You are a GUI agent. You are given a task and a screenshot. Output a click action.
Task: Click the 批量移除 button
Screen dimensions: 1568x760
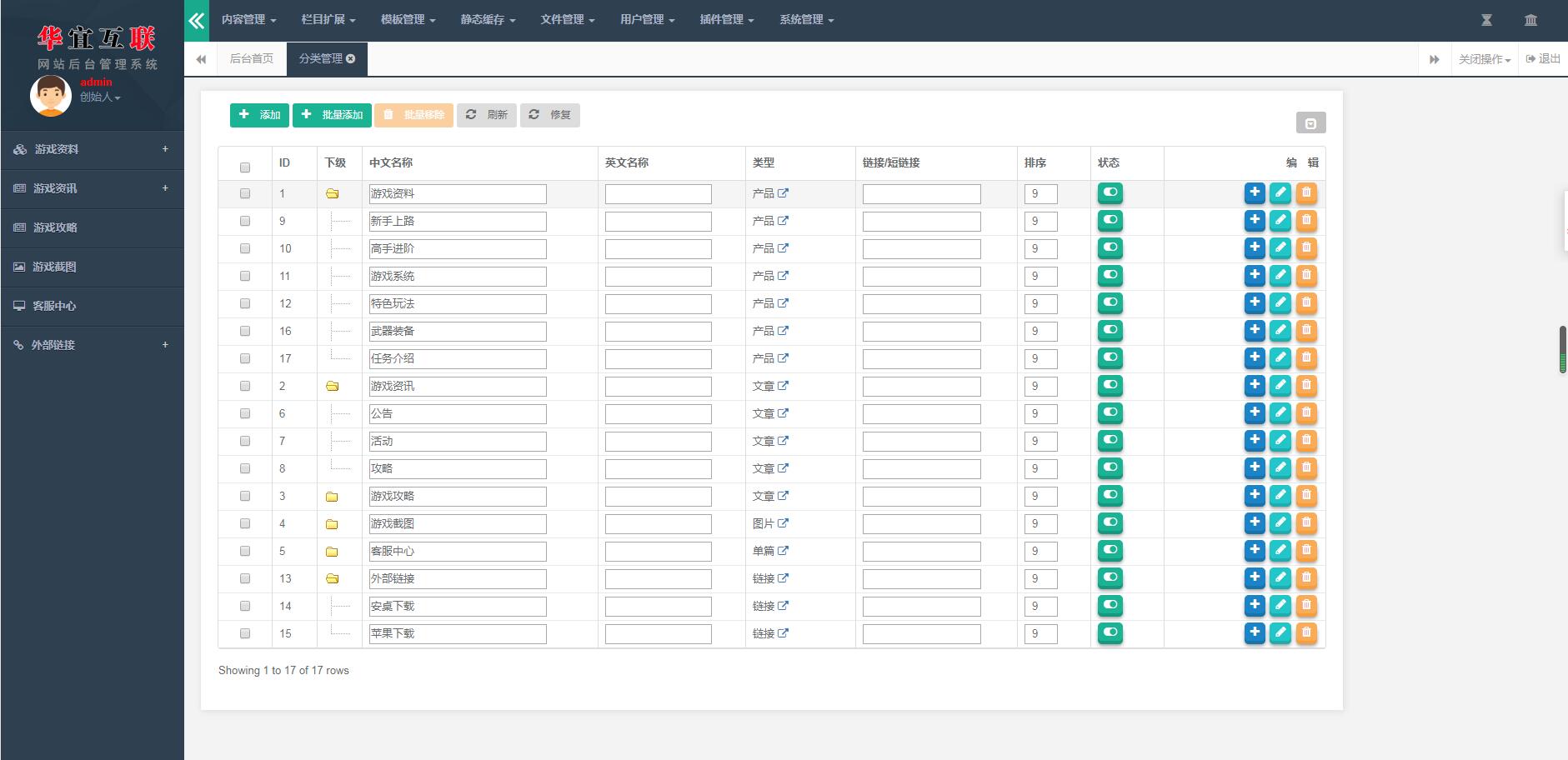[413, 115]
